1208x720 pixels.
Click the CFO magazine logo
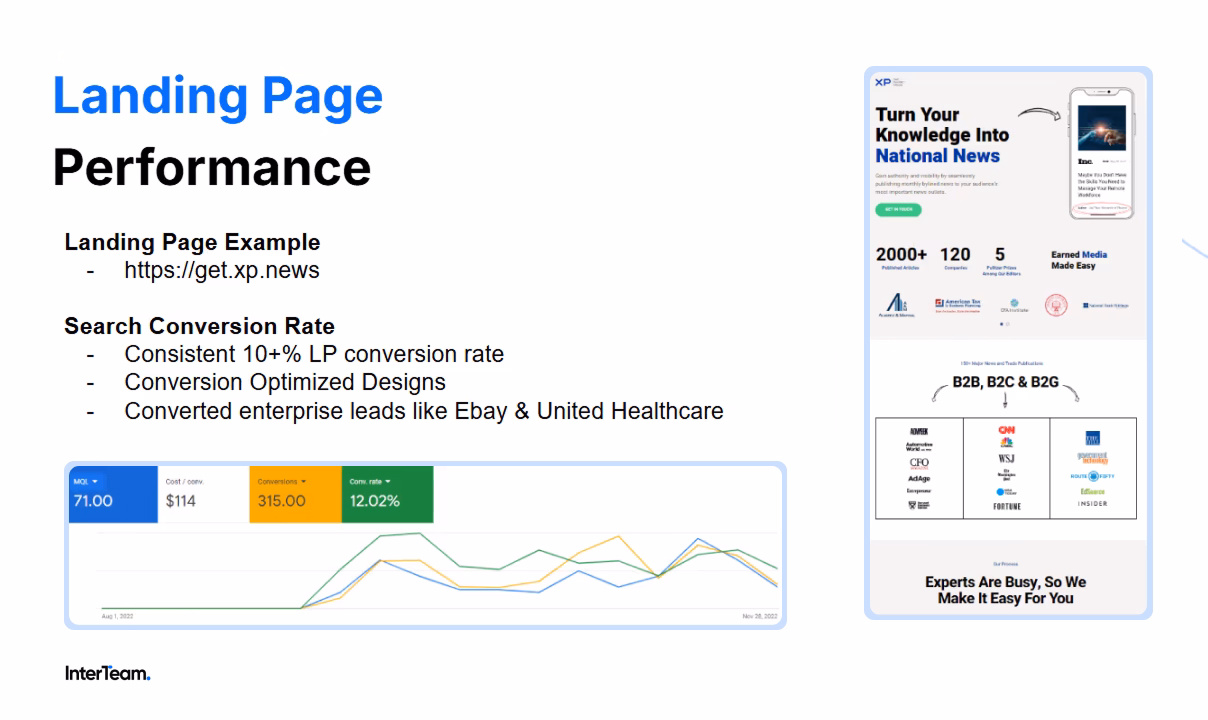point(919,463)
